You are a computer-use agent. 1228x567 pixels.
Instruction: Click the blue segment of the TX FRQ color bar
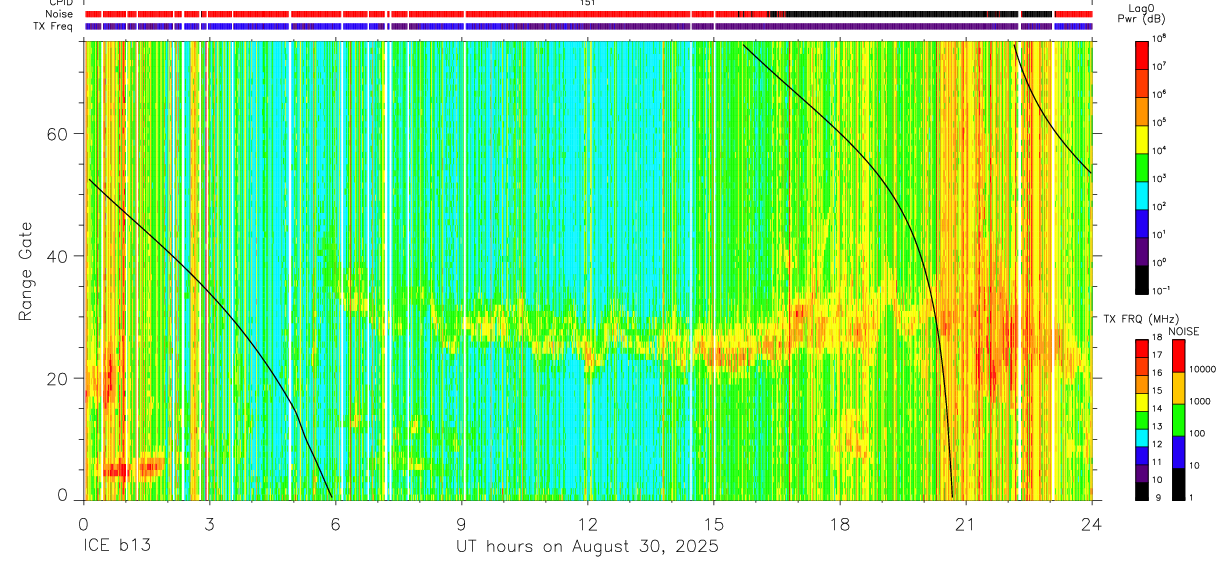[x=1142, y=455]
